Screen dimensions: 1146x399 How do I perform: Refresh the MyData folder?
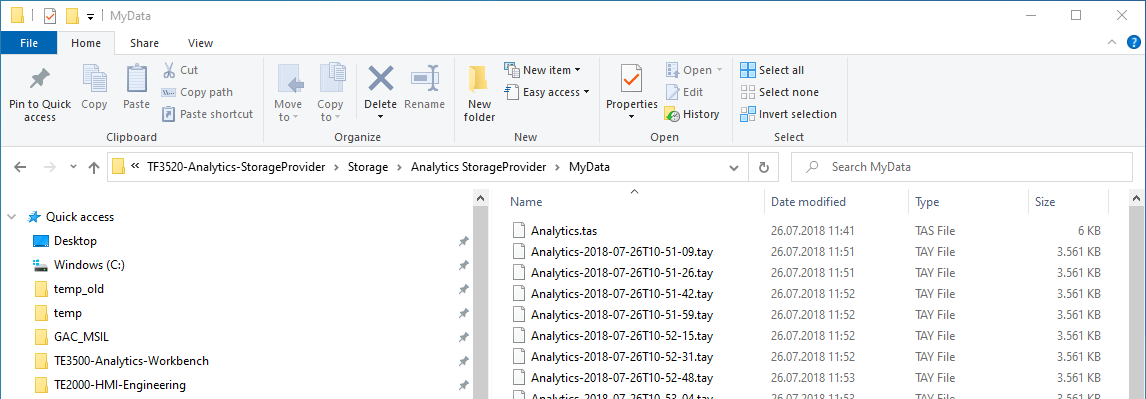tap(764, 167)
